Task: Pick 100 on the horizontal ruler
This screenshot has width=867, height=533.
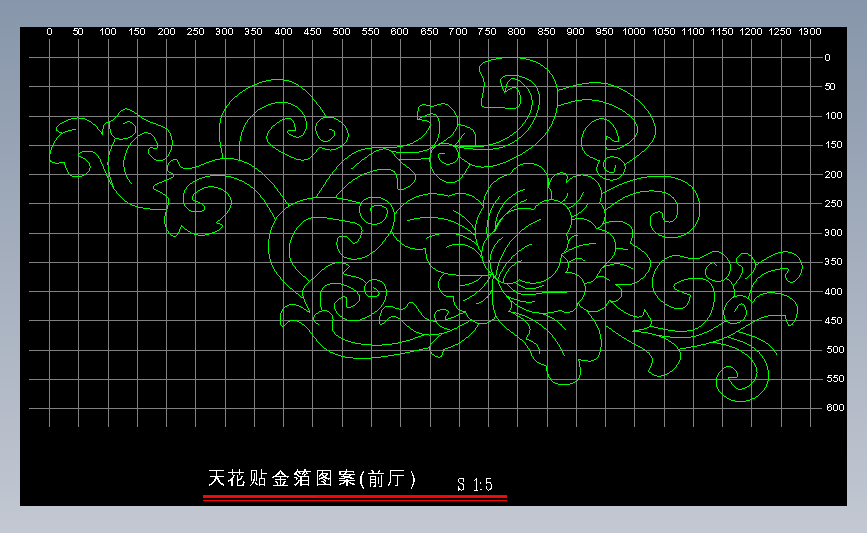Action: [x=108, y=32]
